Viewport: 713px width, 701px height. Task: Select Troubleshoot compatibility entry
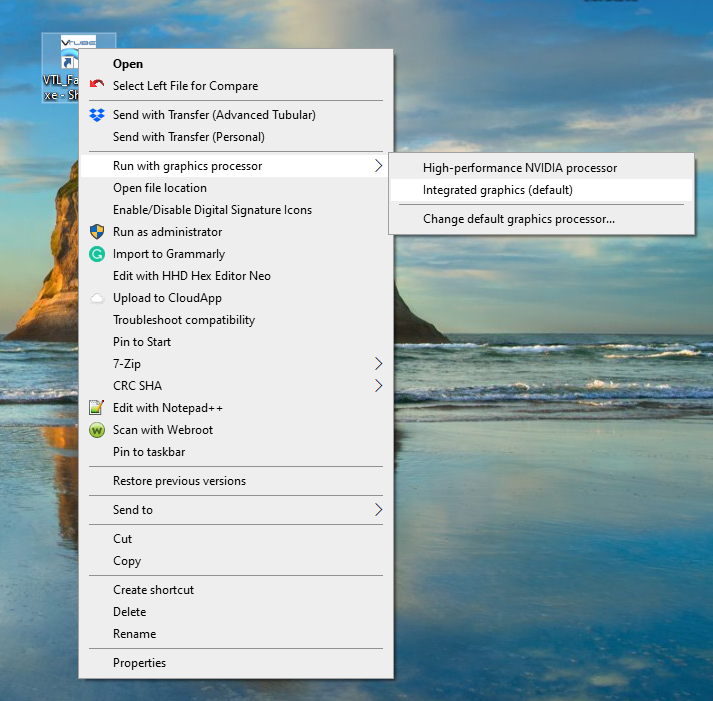coord(184,320)
